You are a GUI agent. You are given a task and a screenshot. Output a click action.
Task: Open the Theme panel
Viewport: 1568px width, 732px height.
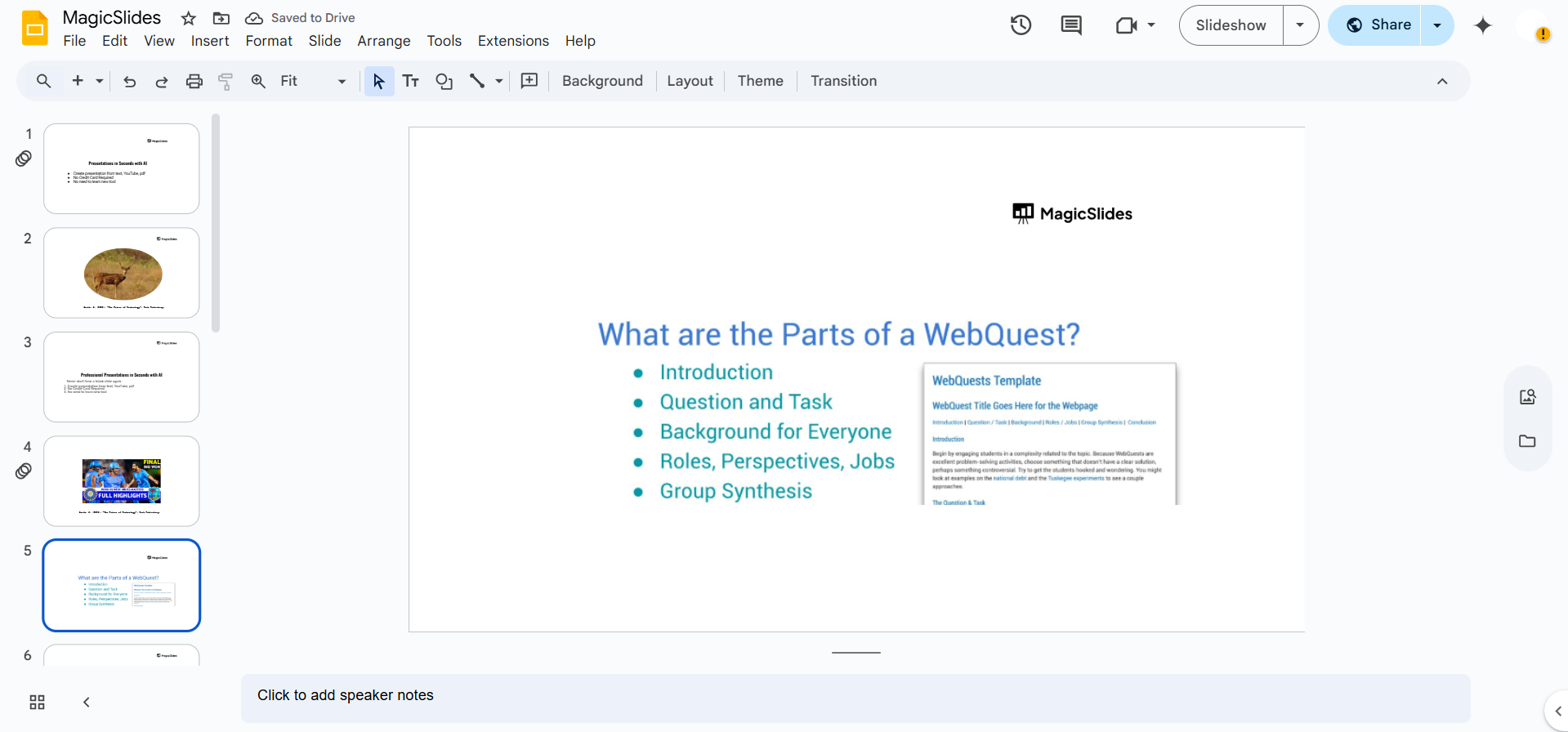[760, 81]
